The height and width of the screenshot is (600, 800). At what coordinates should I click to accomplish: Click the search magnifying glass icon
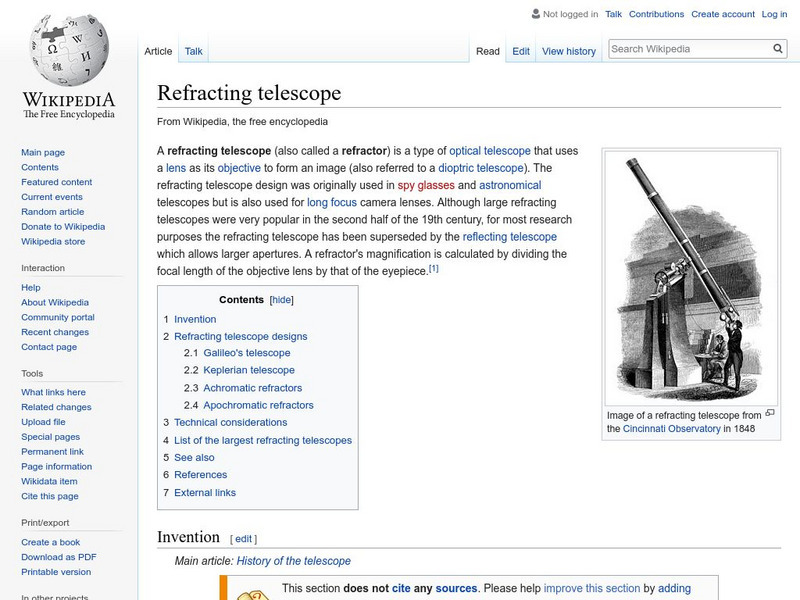point(779,48)
